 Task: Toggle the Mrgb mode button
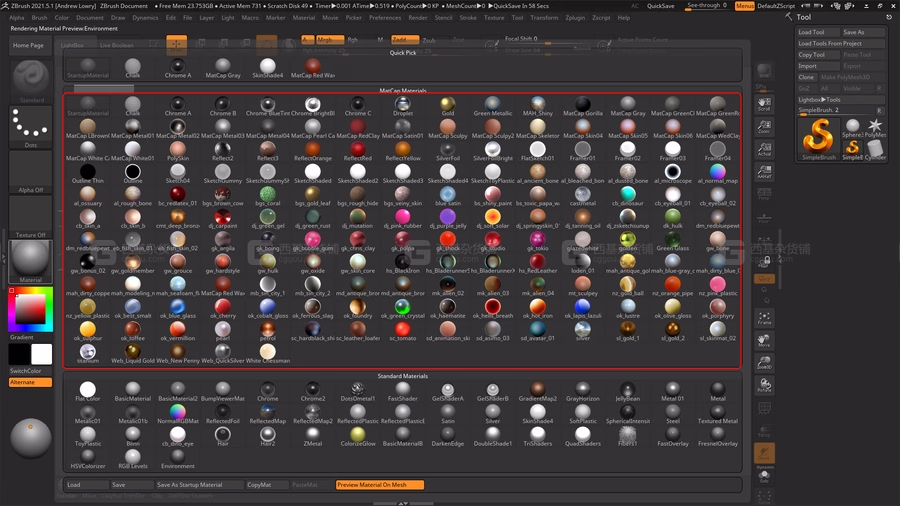[330, 40]
